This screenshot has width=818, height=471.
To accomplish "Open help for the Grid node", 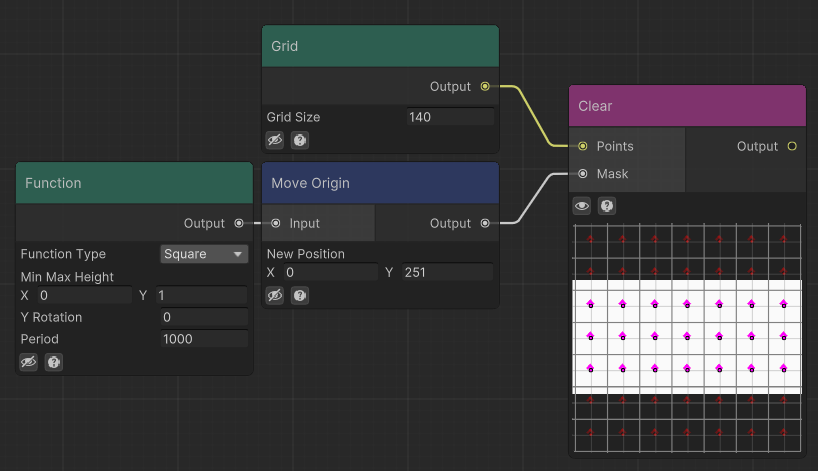I will click(x=299, y=140).
